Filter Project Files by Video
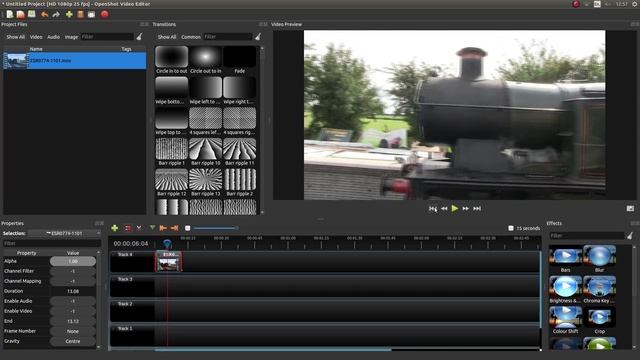This screenshot has height=360, width=640. pos(36,37)
